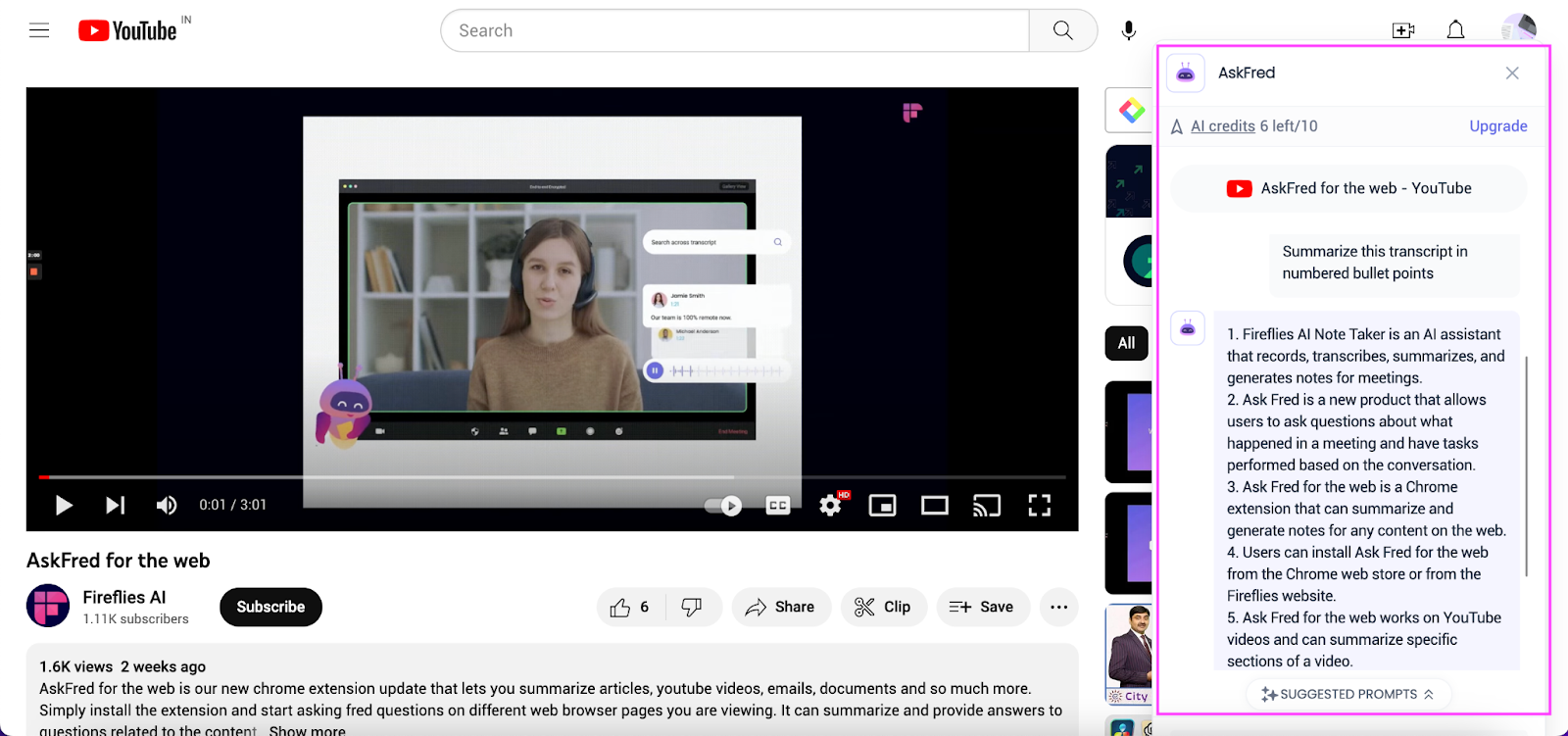The image size is (1568, 736).
Task: Open video settings gear
Action: [x=831, y=505]
